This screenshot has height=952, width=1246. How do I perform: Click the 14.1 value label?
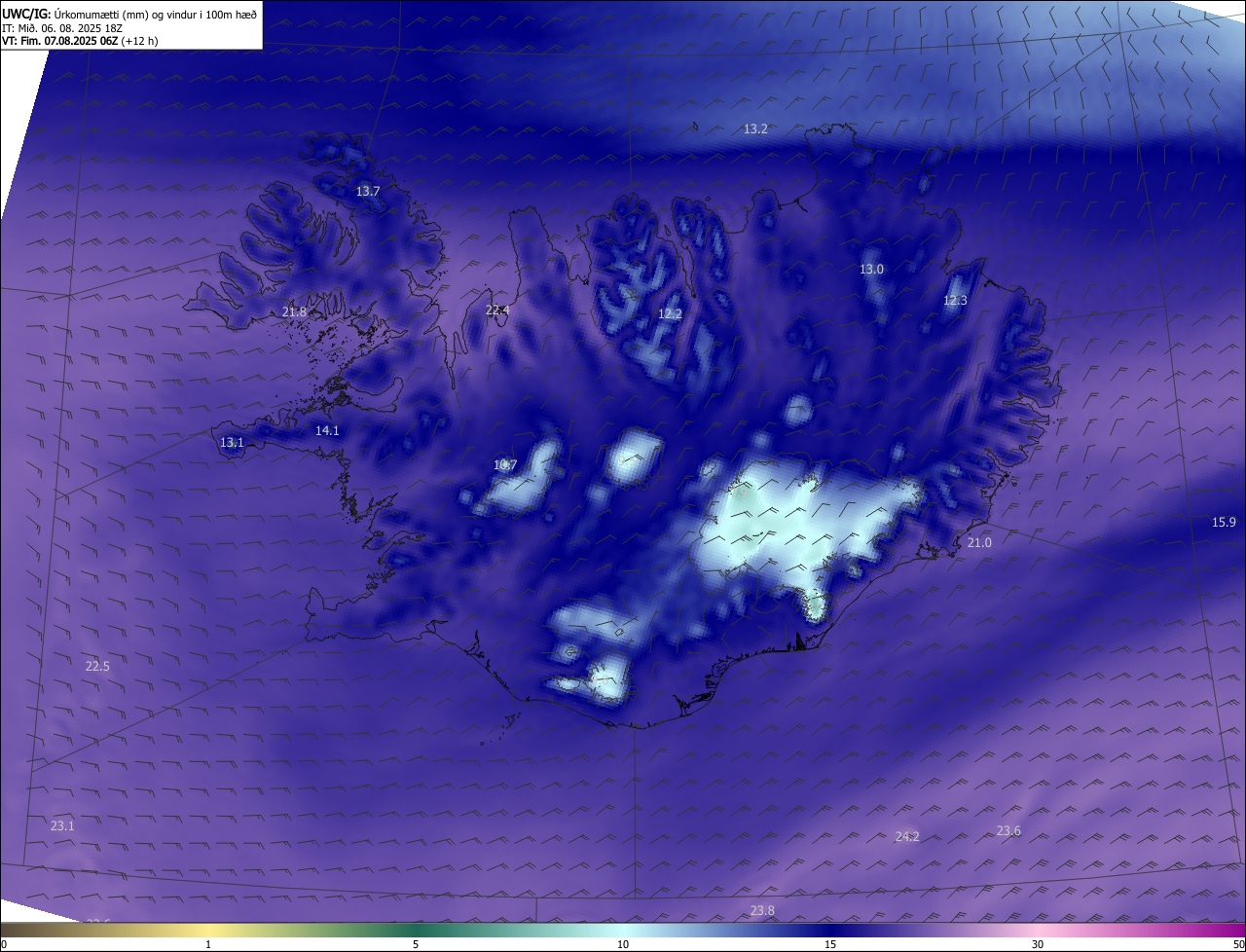[x=327, y=431]
